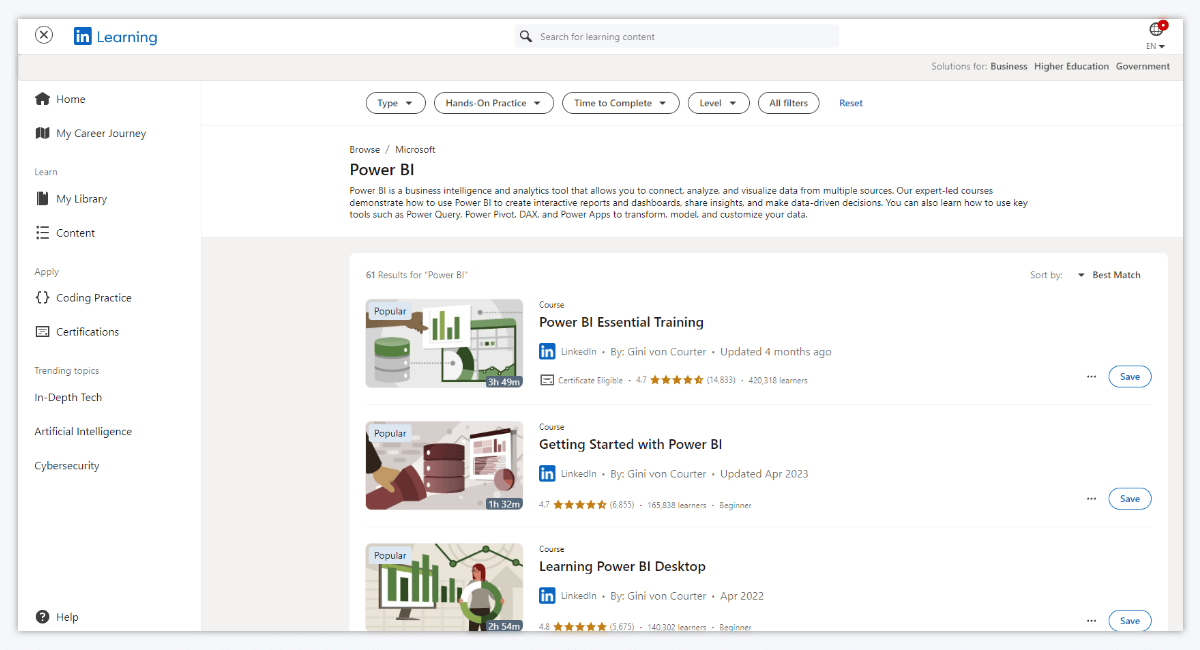
Task: Go to the Microsoft breadcrumb link
Action: 415,150
